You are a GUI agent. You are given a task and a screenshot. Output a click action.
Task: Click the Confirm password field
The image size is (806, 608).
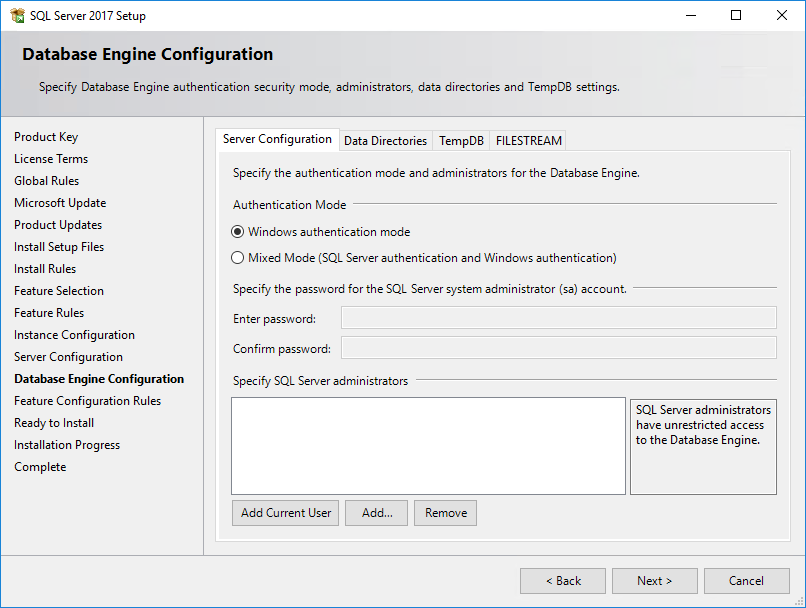click(559, 348)
